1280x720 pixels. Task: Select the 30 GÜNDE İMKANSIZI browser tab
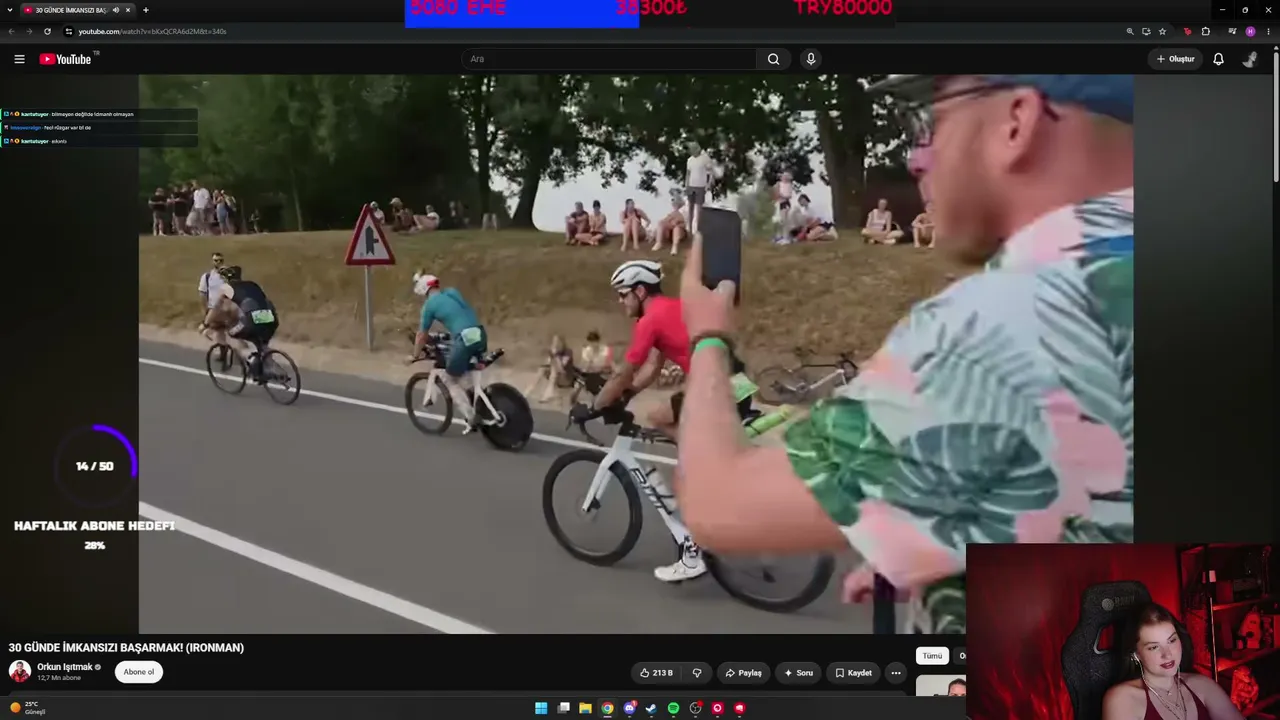coord(77,10)
